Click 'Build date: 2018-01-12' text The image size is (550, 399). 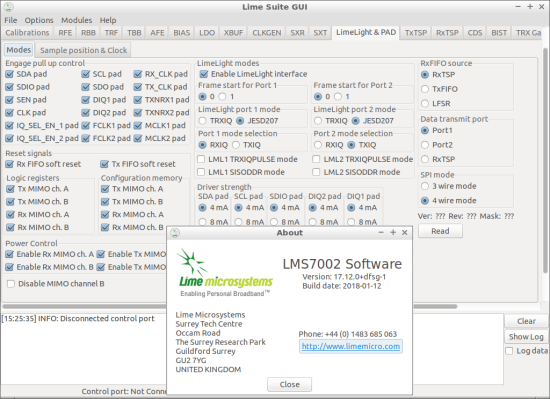tap(342, 286)
